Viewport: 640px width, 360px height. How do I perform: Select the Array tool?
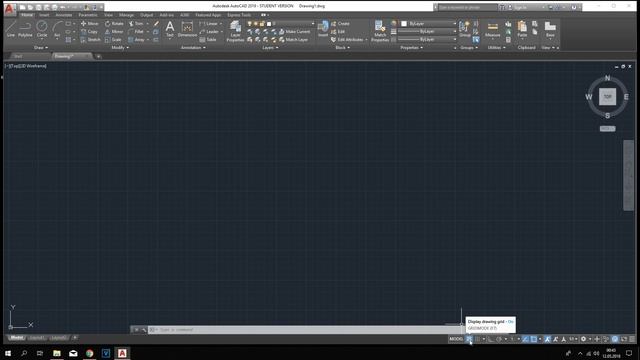136,40
